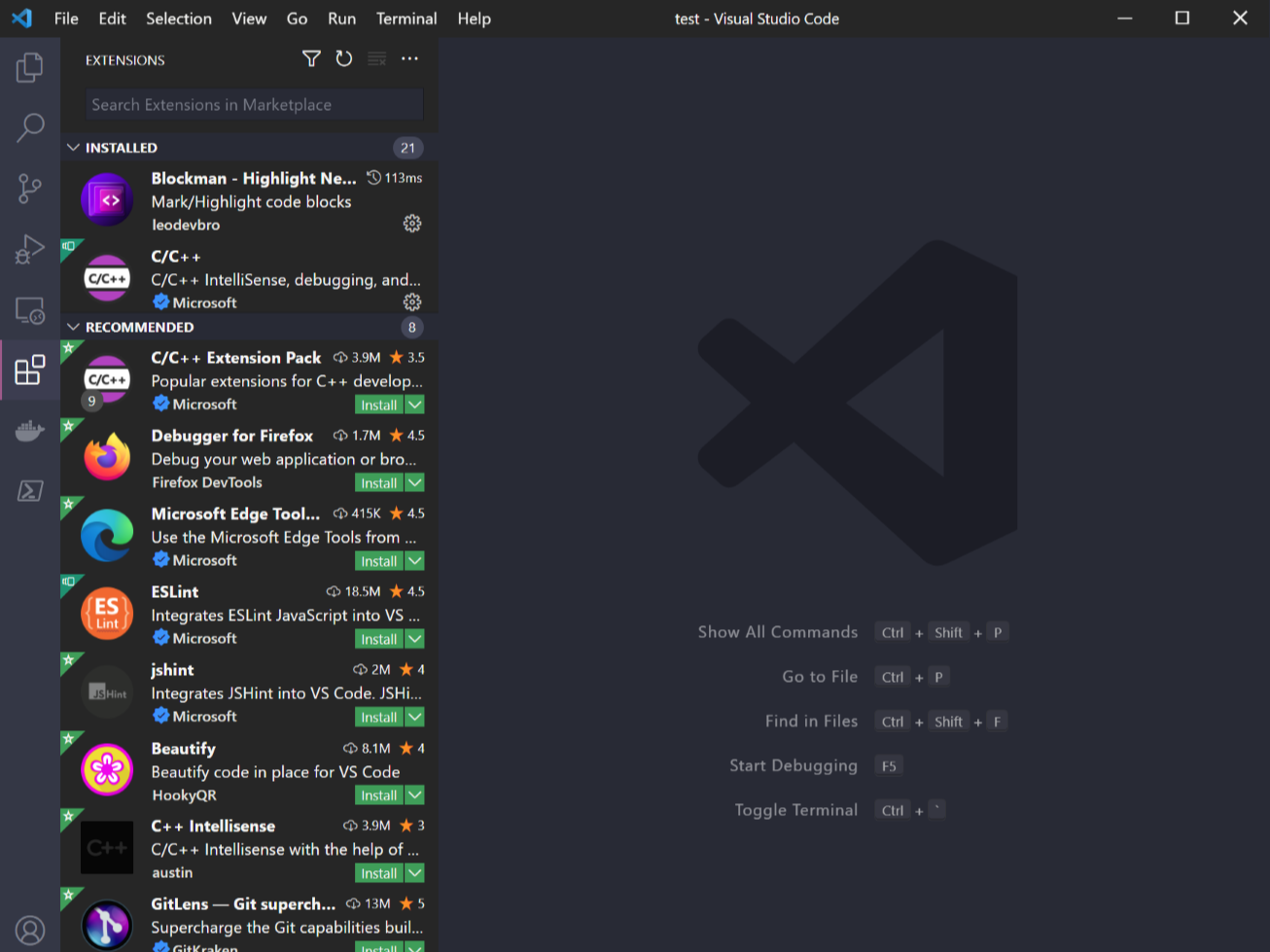Open install dropdown for C++ Intellisense
1270x952 pixels.
click(x=415, y=873)
